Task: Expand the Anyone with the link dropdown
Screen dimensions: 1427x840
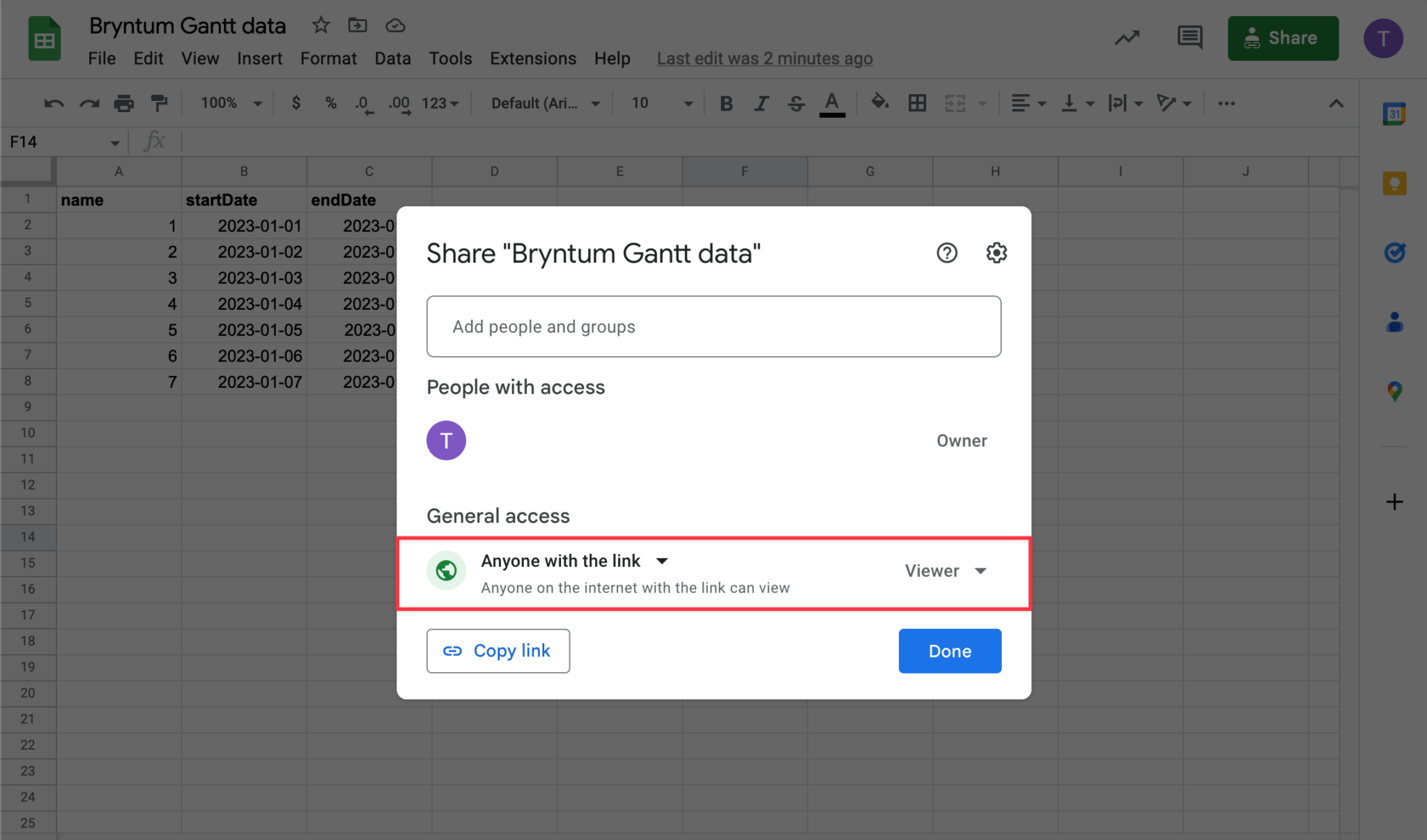Action: (x=575, y=561)
